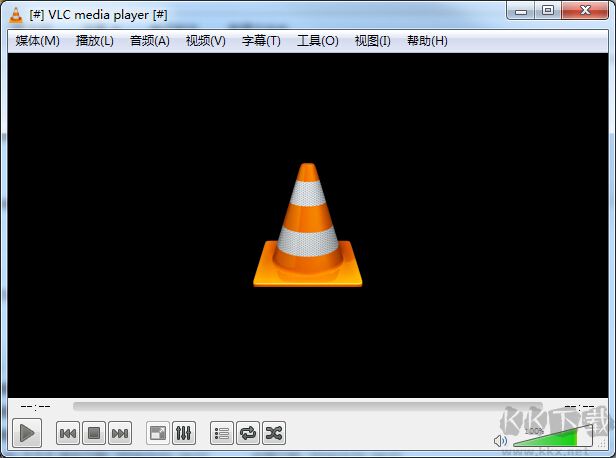Open the 媒体(M) menu
The height and width of the screenshot is (458, 616).
(37, 40)
